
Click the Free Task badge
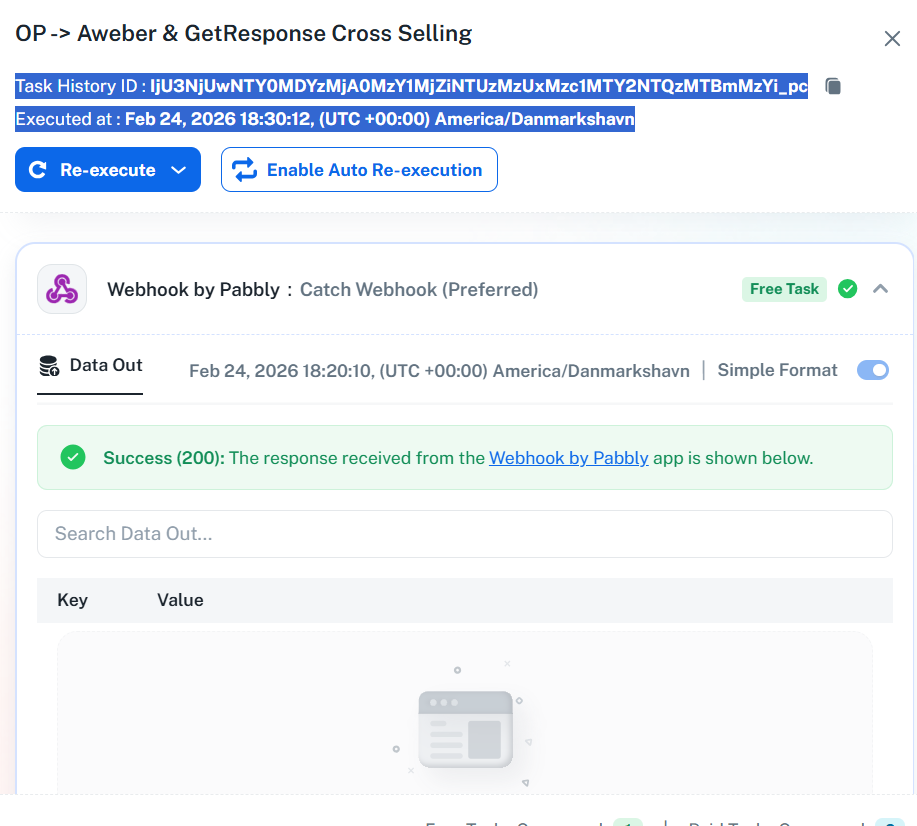pyautogui.click(x=784, y=289)
